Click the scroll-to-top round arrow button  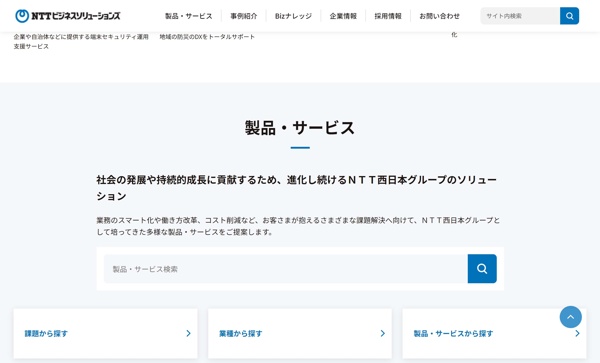coord(571,317)
